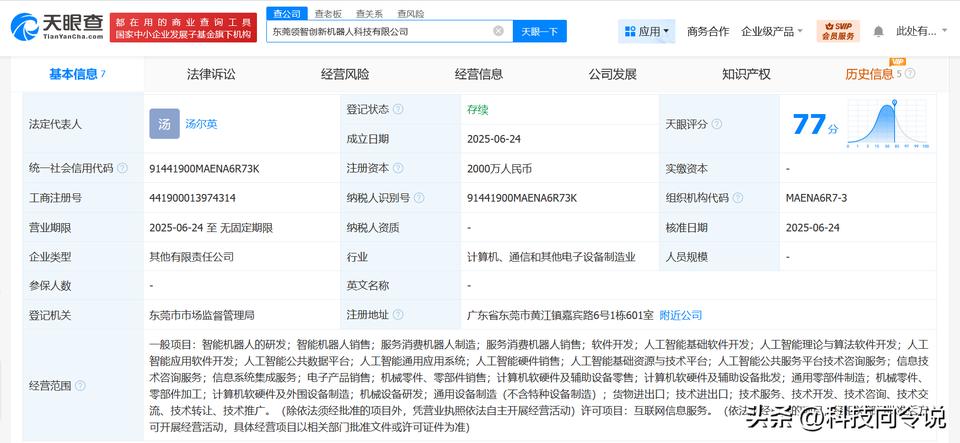The width and height of the screenshot is (960, 443).
Task: Click the score distribution chart
Action: [888, 124]
